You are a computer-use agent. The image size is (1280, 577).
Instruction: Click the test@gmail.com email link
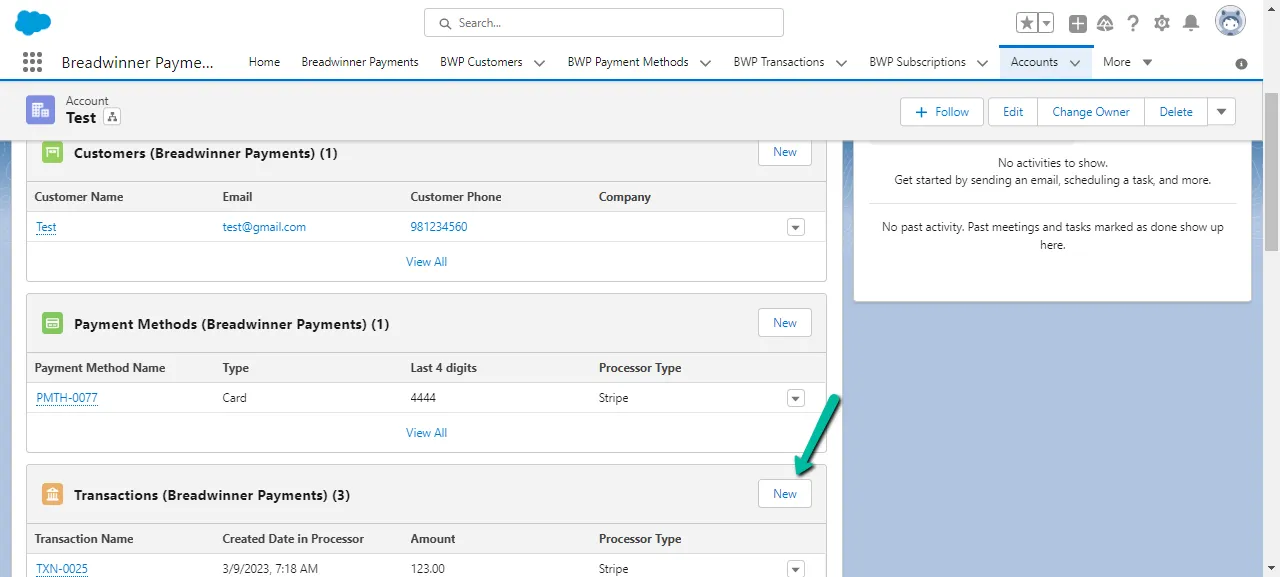[264, 227]
